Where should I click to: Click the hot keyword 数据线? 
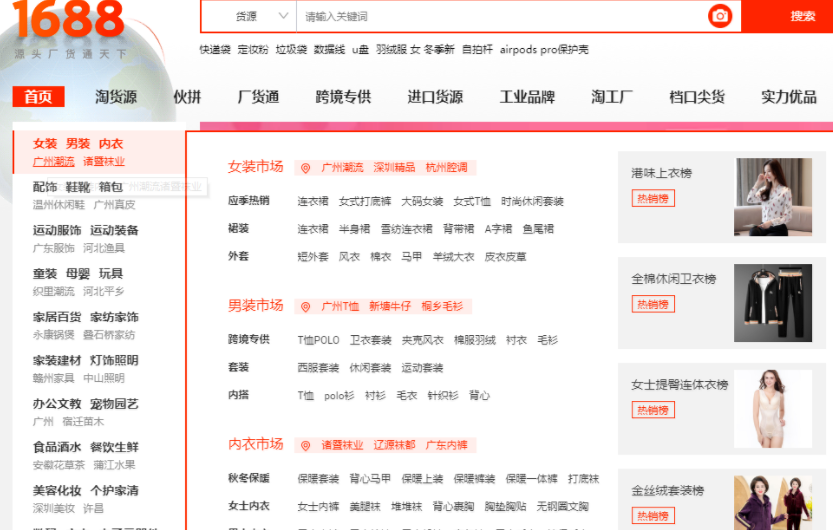pyautogui.click(x=329, y=49)
